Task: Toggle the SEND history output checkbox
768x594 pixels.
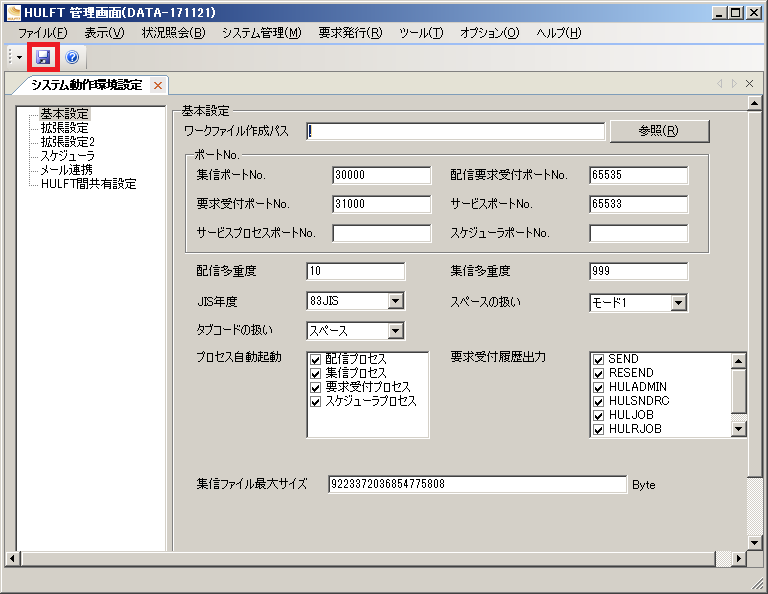Action: click(x=598, y=360)
